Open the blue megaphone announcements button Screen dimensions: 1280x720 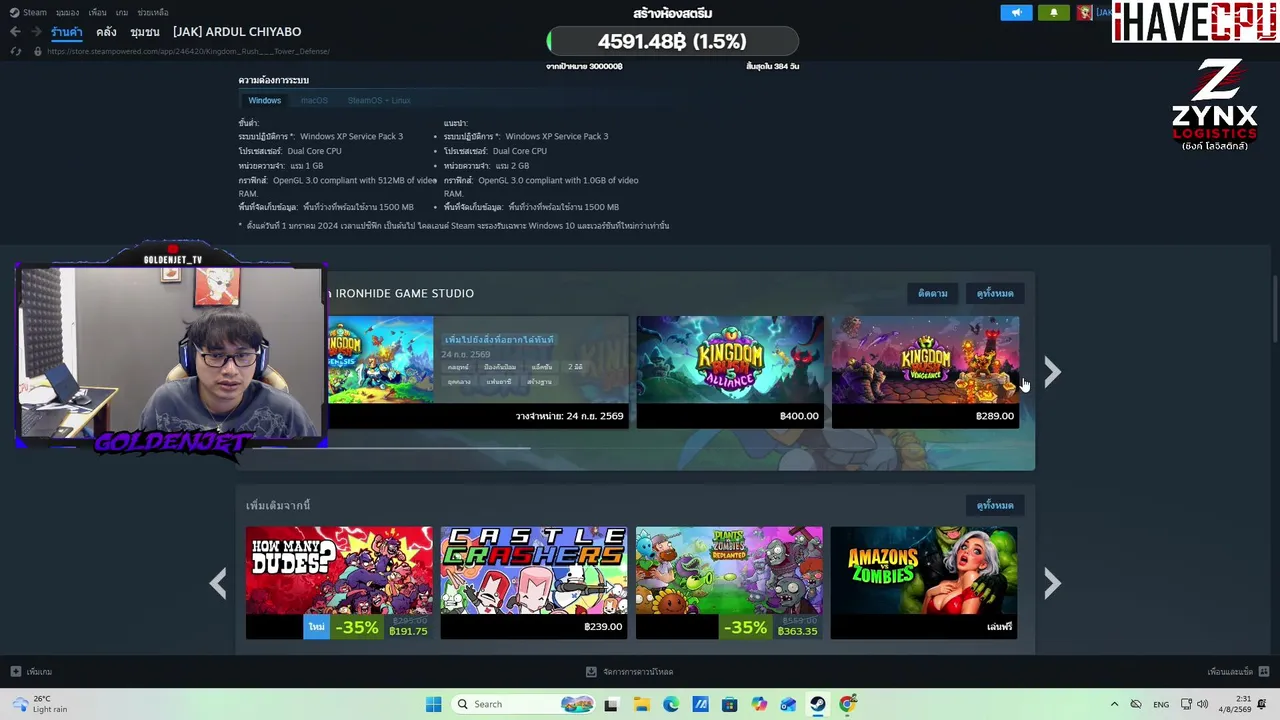coord(1016,12)
